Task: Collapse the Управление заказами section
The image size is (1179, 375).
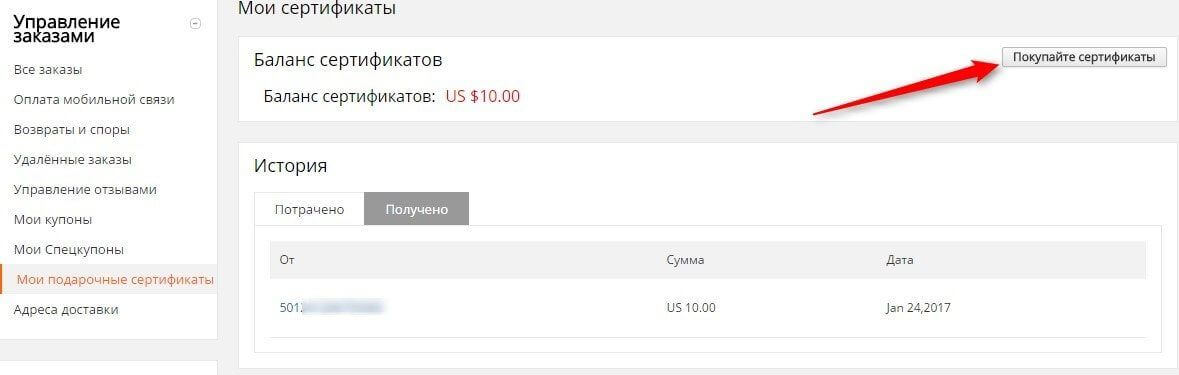Action: pos(195,23)
